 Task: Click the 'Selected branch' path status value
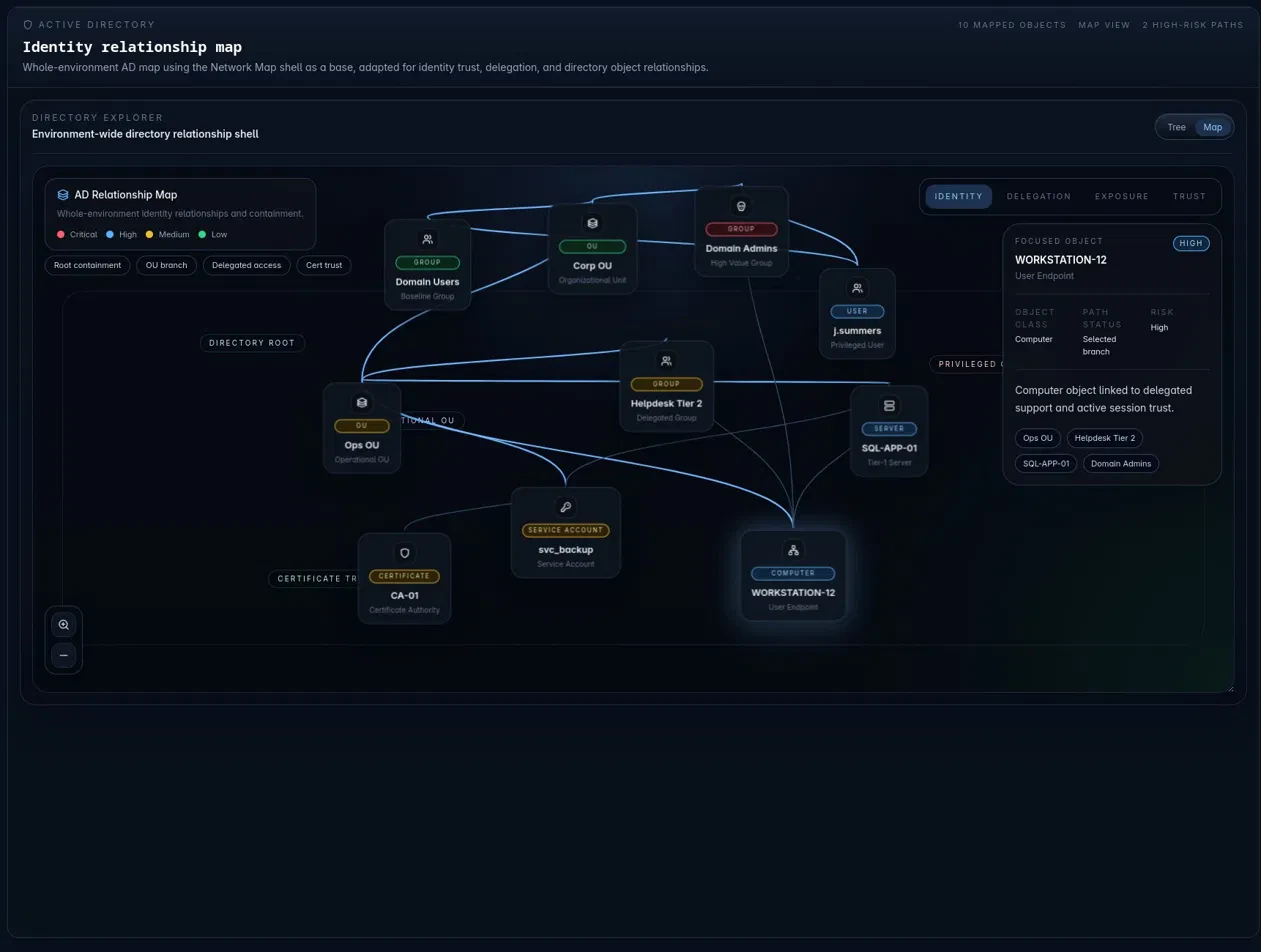[x=1099, y=345]
